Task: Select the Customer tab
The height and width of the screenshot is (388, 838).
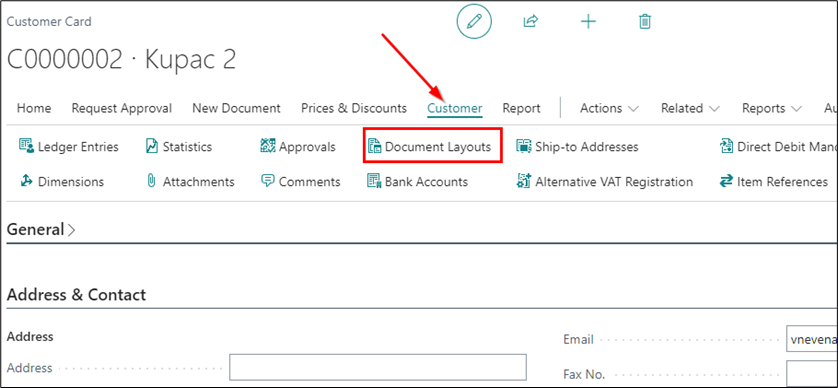Action: [455, 108]
